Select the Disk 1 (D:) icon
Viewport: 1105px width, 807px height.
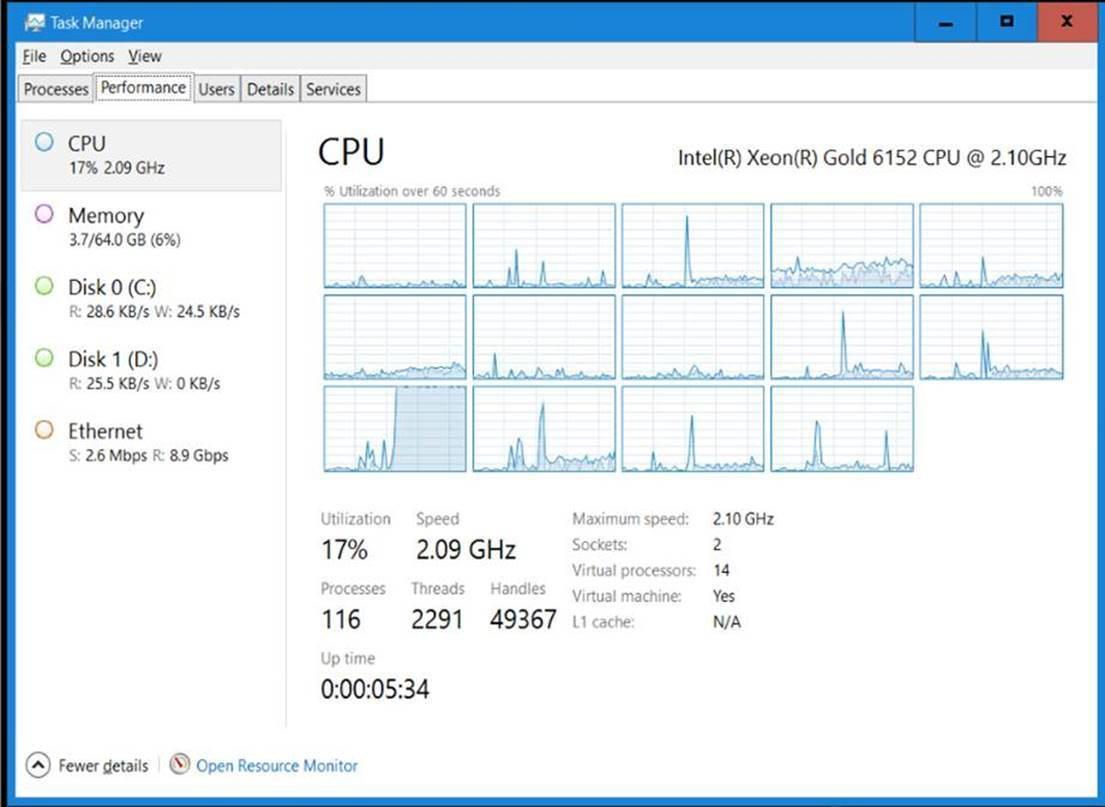[x=43, y=359]
